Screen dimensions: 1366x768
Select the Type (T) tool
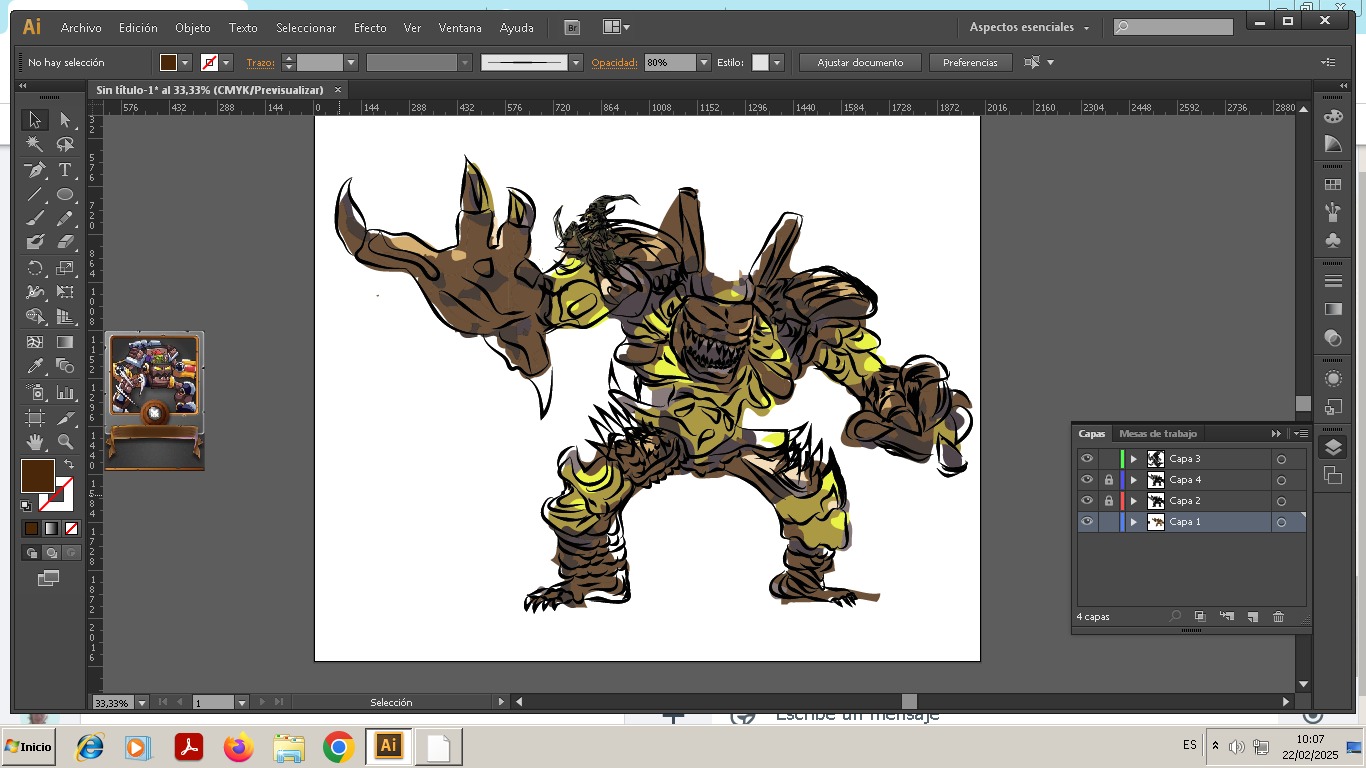coord(65,170)
